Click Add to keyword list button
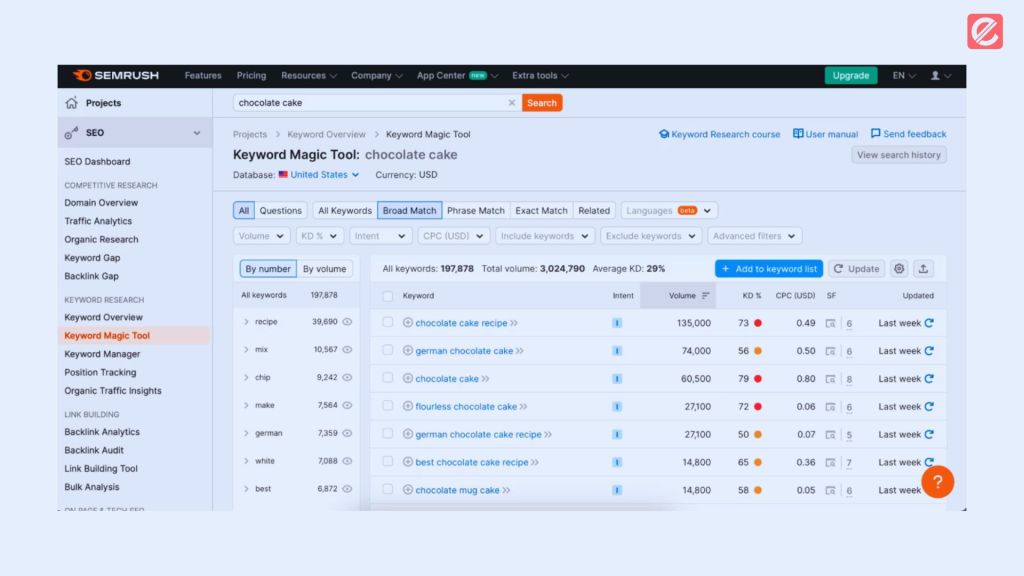 [769, 268]
